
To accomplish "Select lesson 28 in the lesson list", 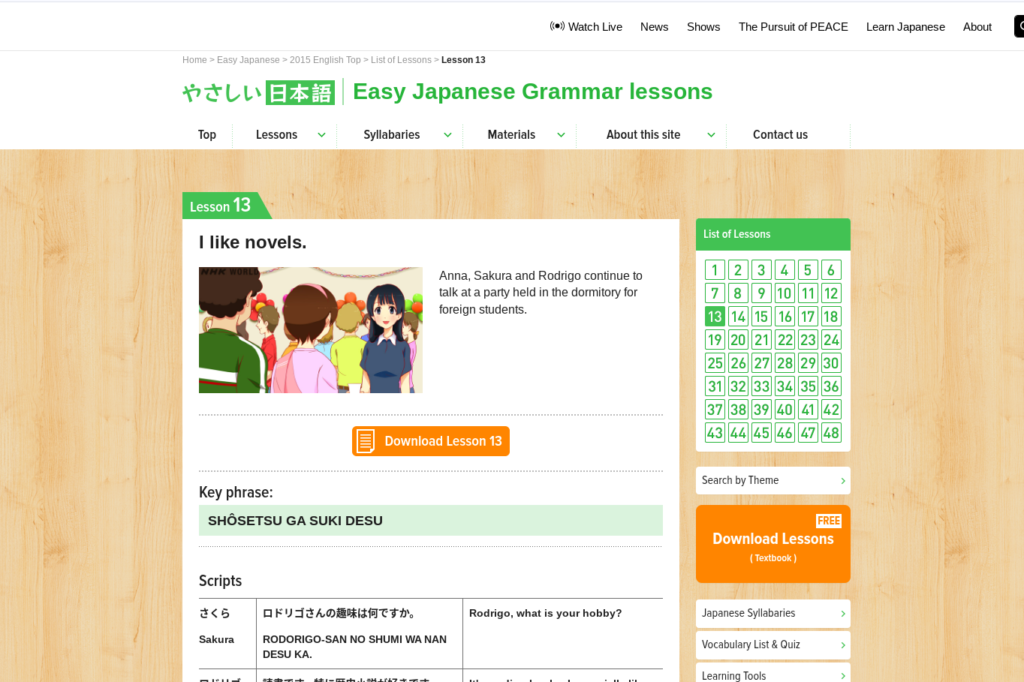I will tap(784, 363).
